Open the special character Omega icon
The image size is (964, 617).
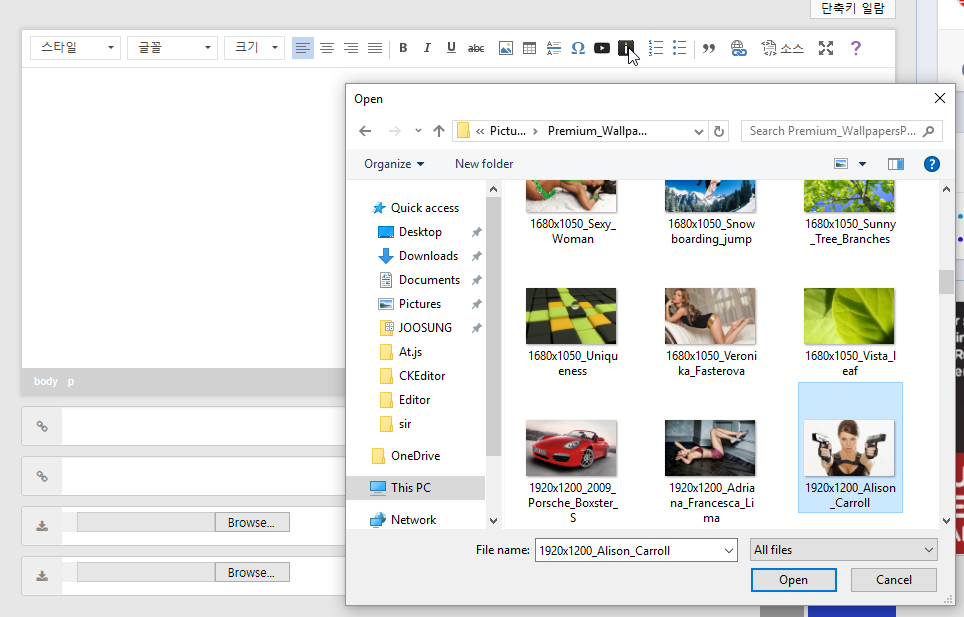pos(578,48)
